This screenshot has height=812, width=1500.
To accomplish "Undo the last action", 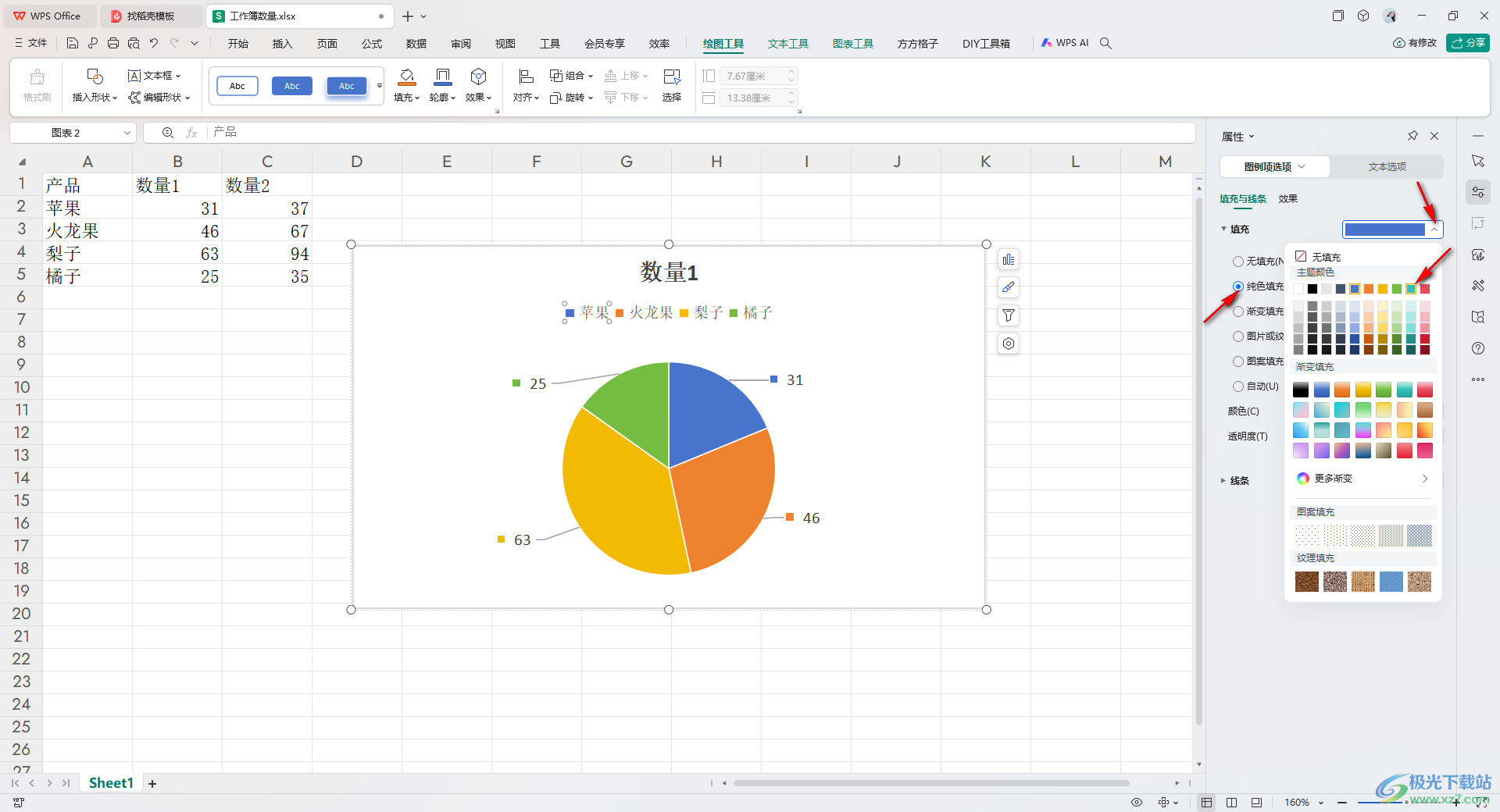I will tap(154, 44).
